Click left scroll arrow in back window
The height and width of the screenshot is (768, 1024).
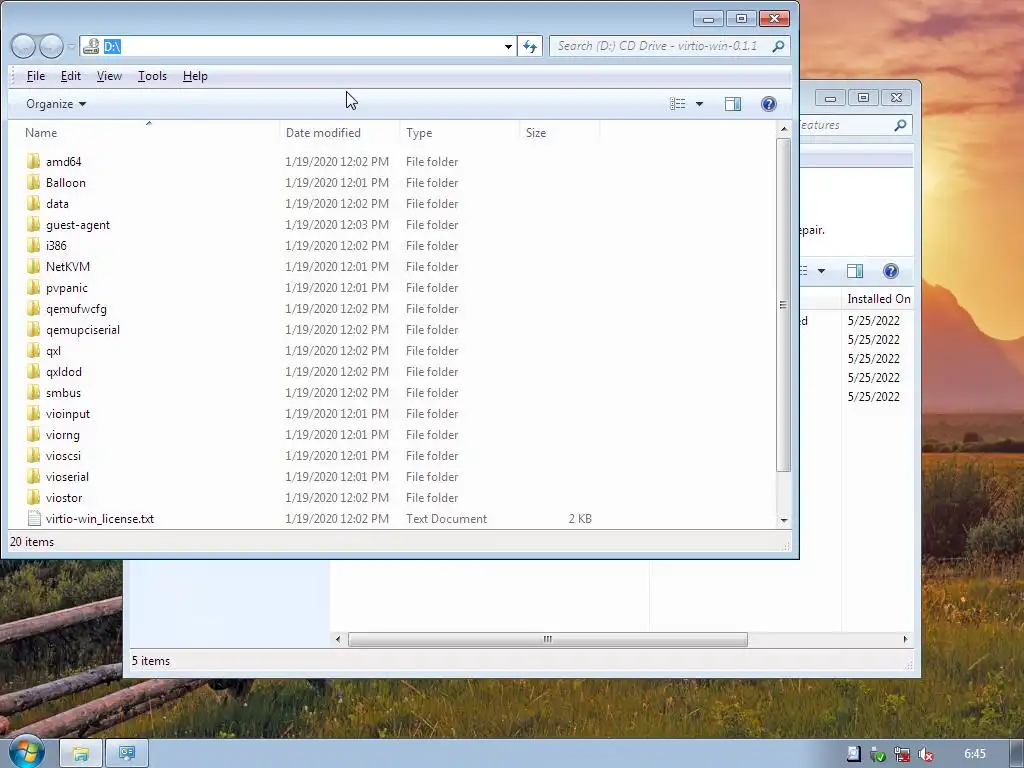click(338, 639)
